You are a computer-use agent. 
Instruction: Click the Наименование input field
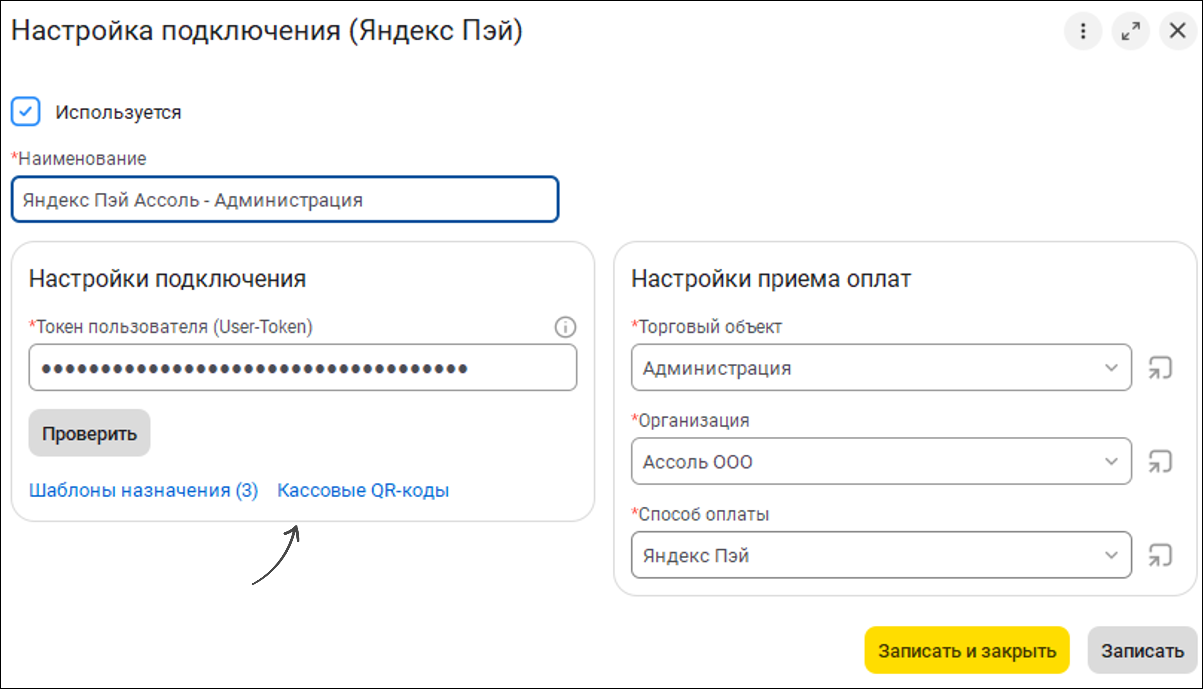(285, 200)
